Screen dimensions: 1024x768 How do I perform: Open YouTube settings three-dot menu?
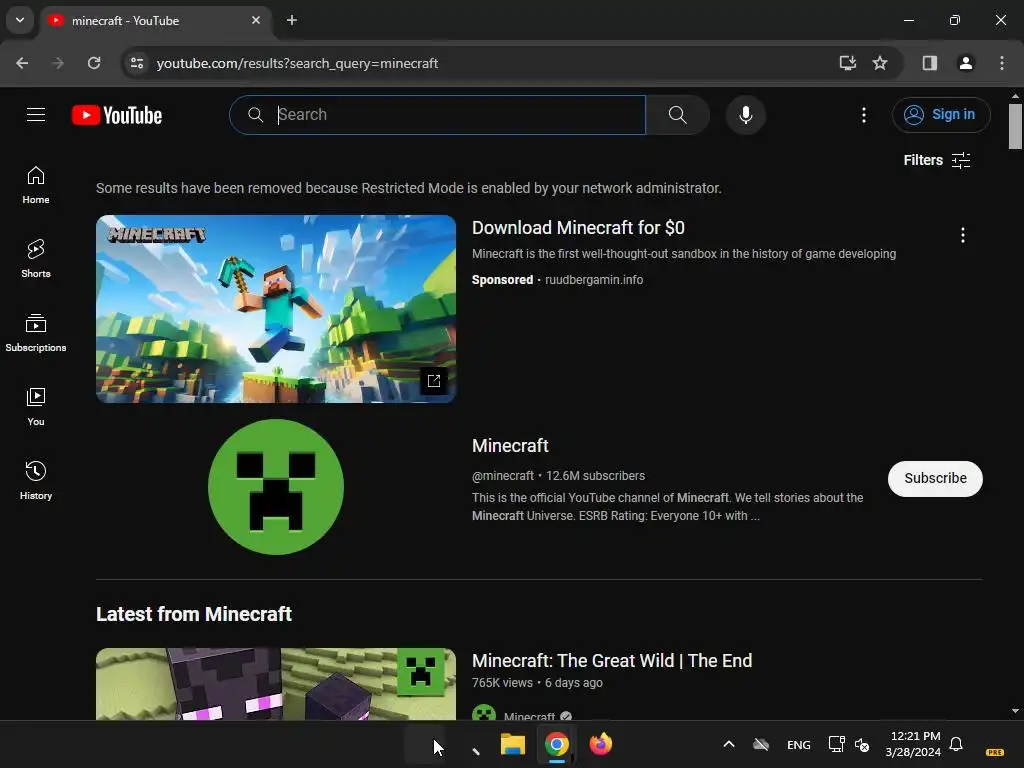pyautogui.click(x=864, y=115)
